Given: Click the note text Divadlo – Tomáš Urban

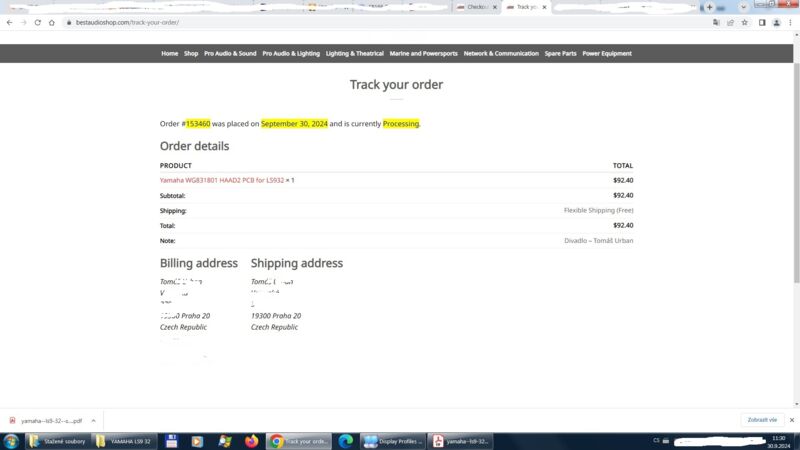Looking at the screenshot, I should (598, 240).
